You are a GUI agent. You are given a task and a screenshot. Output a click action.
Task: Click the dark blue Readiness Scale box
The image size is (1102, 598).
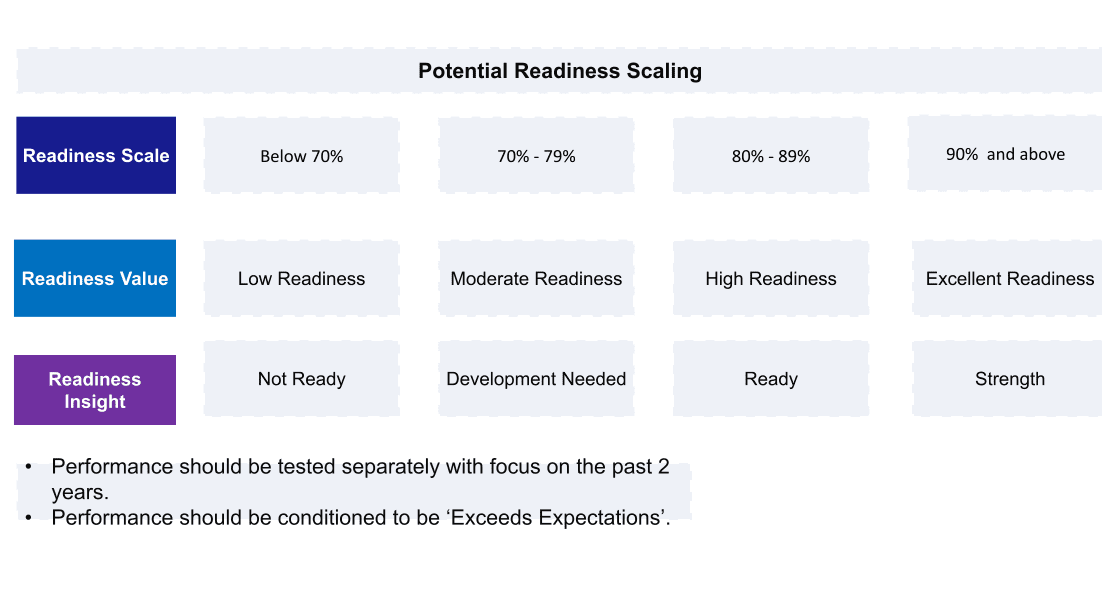pyautogui.click(x=96, y=155)
